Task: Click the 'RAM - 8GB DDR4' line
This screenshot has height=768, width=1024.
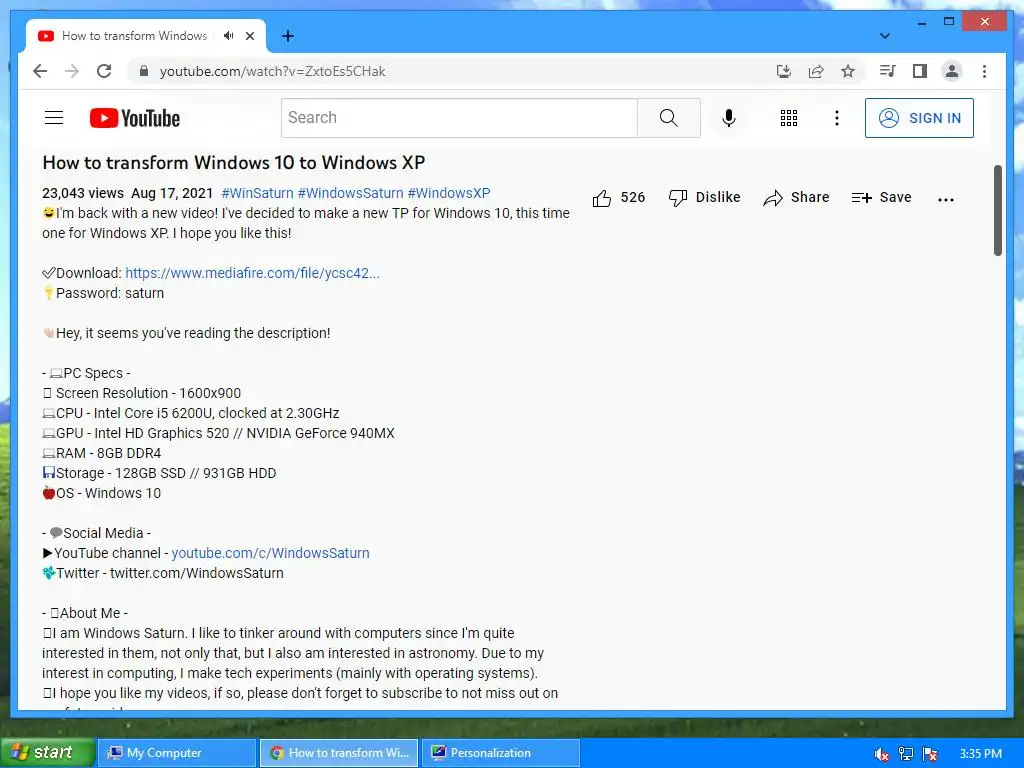Action: tap(102, 453)
